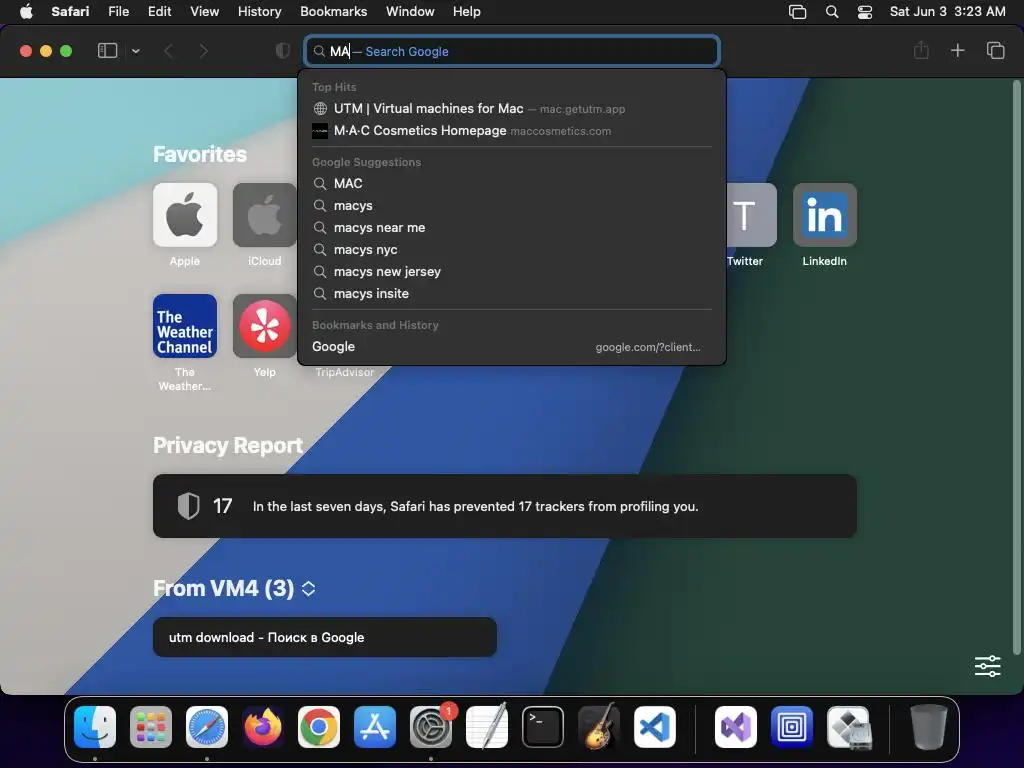Open Spotlight search in menu bar
The width and height of the screenshot is (1024, 768).
point(831,12)
